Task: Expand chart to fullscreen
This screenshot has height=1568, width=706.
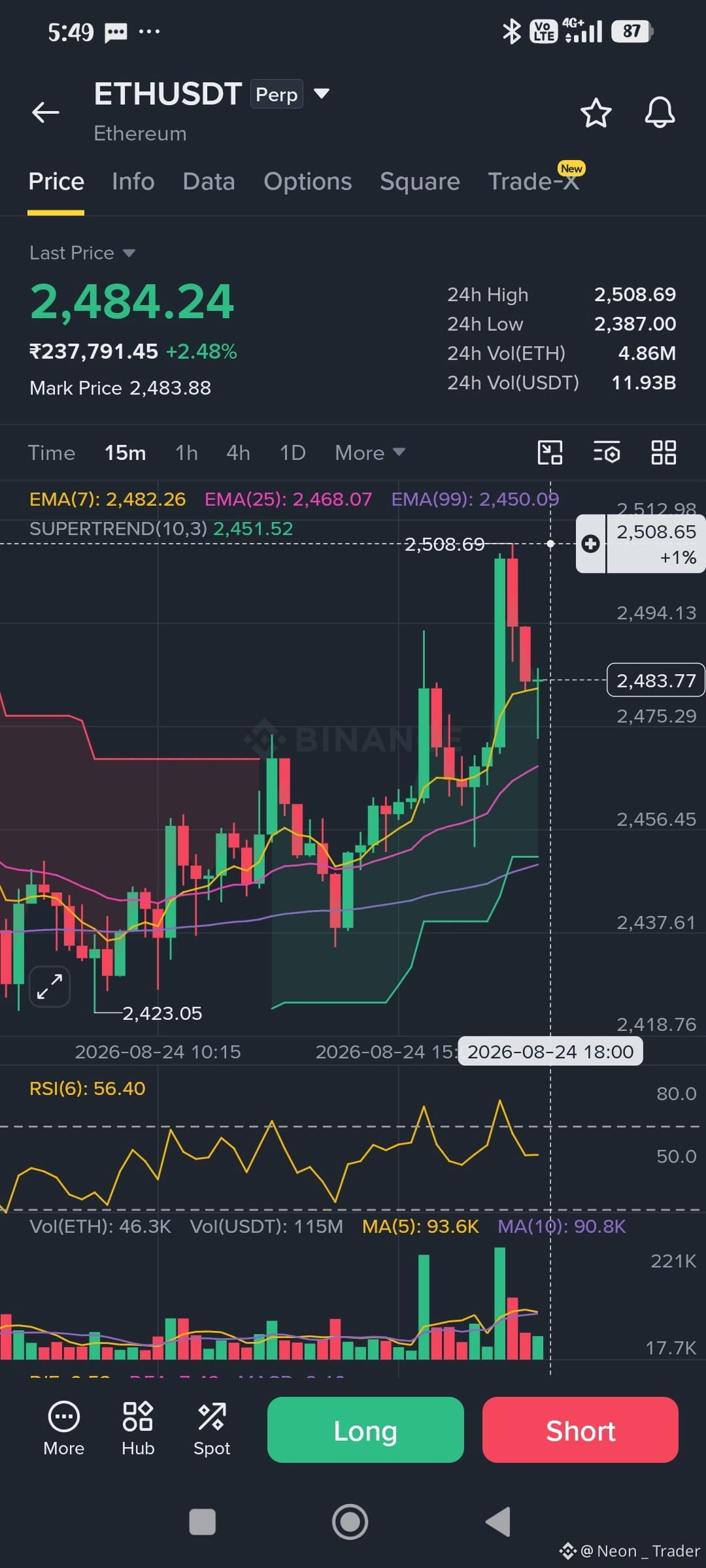Action: (x=50, y=987)
